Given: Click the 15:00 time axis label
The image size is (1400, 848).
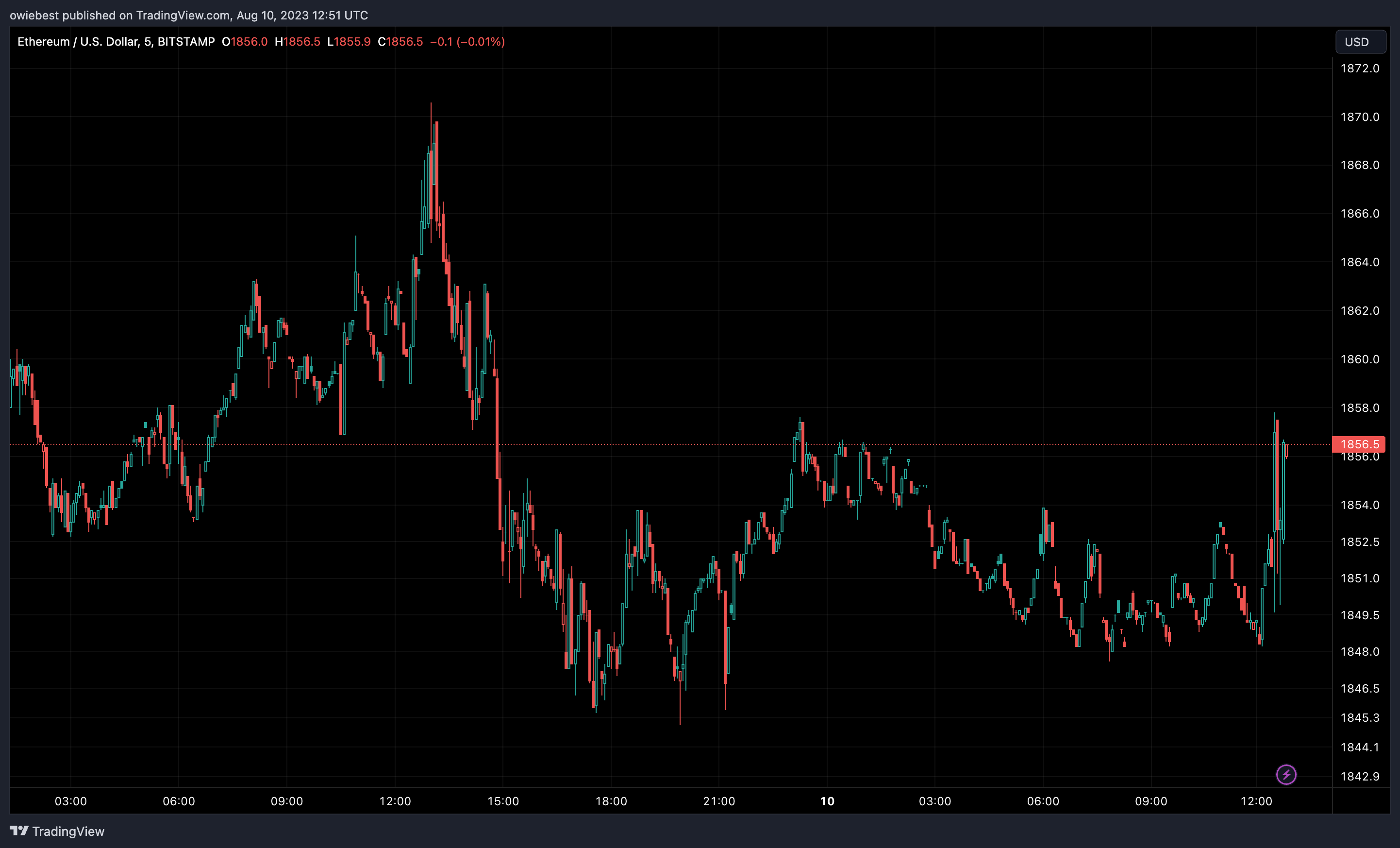Looking at the screenshot, I should coord(503,801).
